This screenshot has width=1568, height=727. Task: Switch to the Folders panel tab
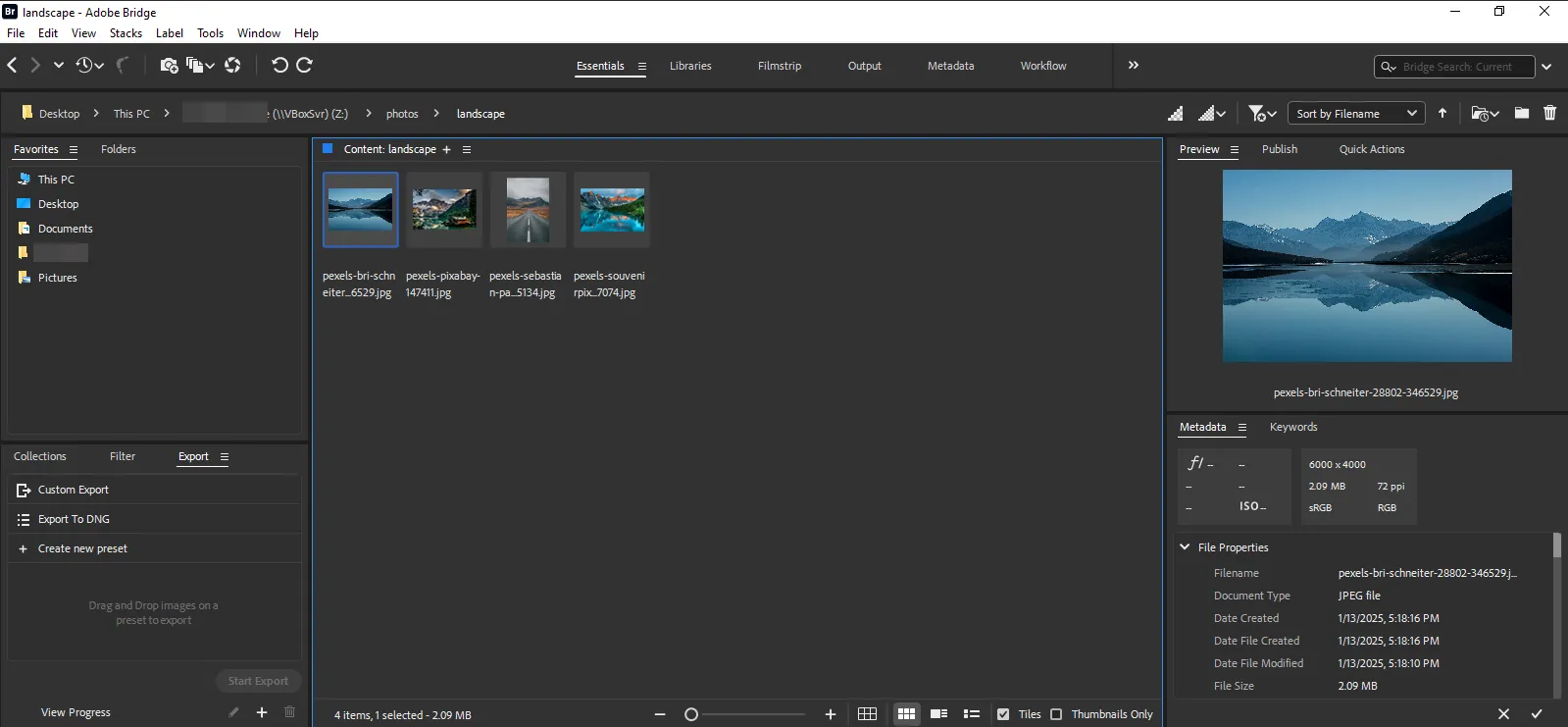click(x=118, y=149)
